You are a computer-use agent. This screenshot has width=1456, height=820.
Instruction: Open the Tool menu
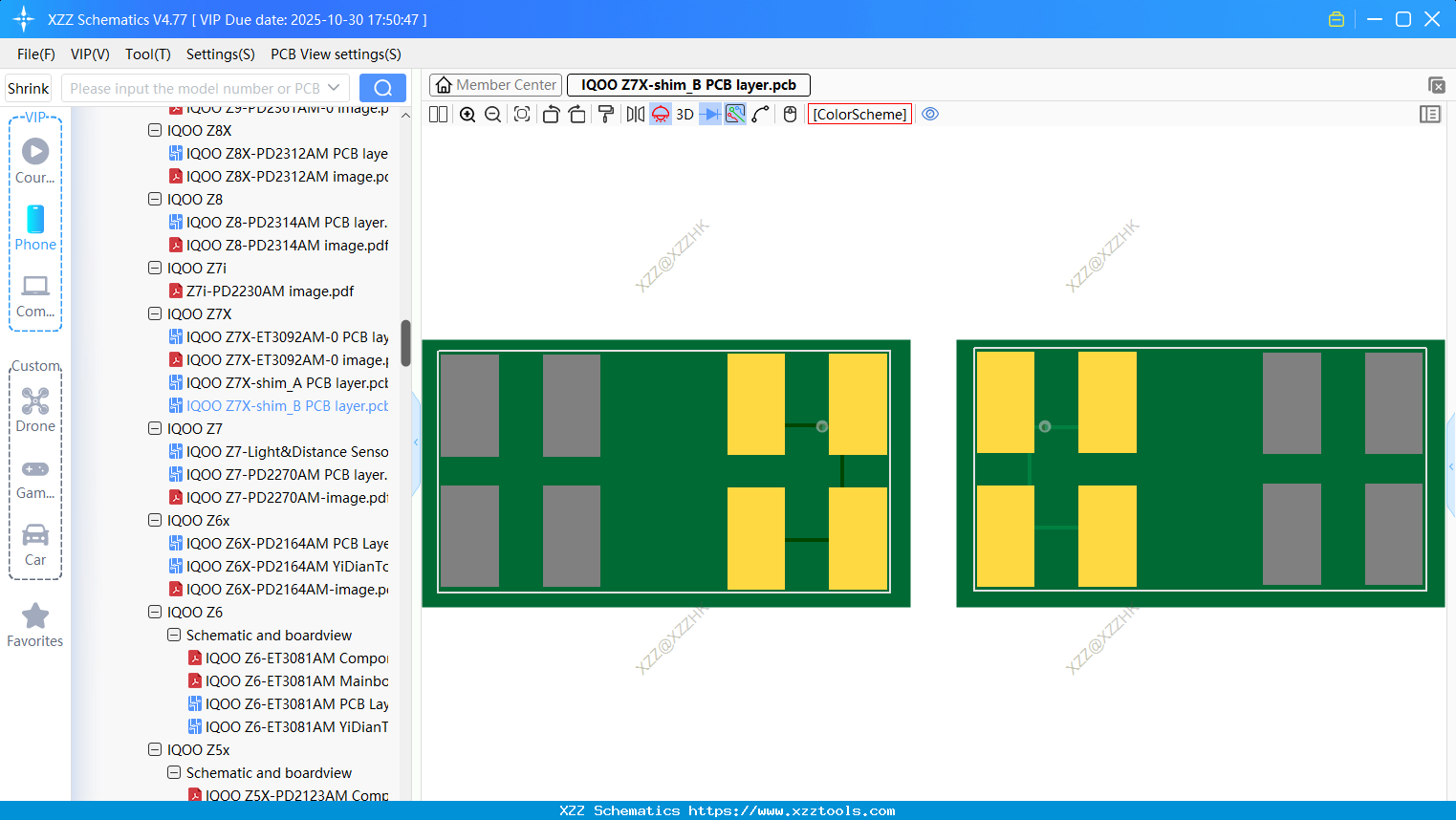tap(147, 54)
